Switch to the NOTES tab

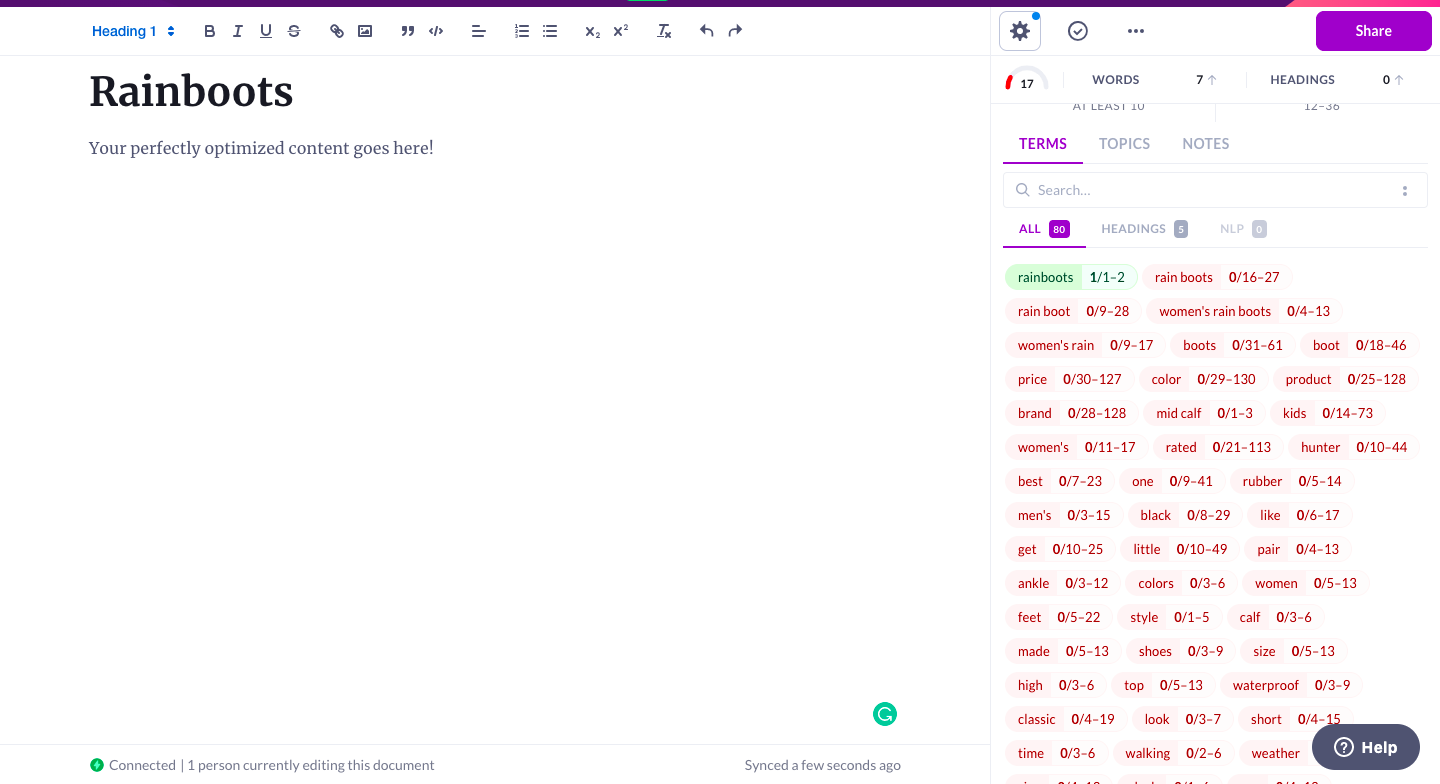[1206, 144]
